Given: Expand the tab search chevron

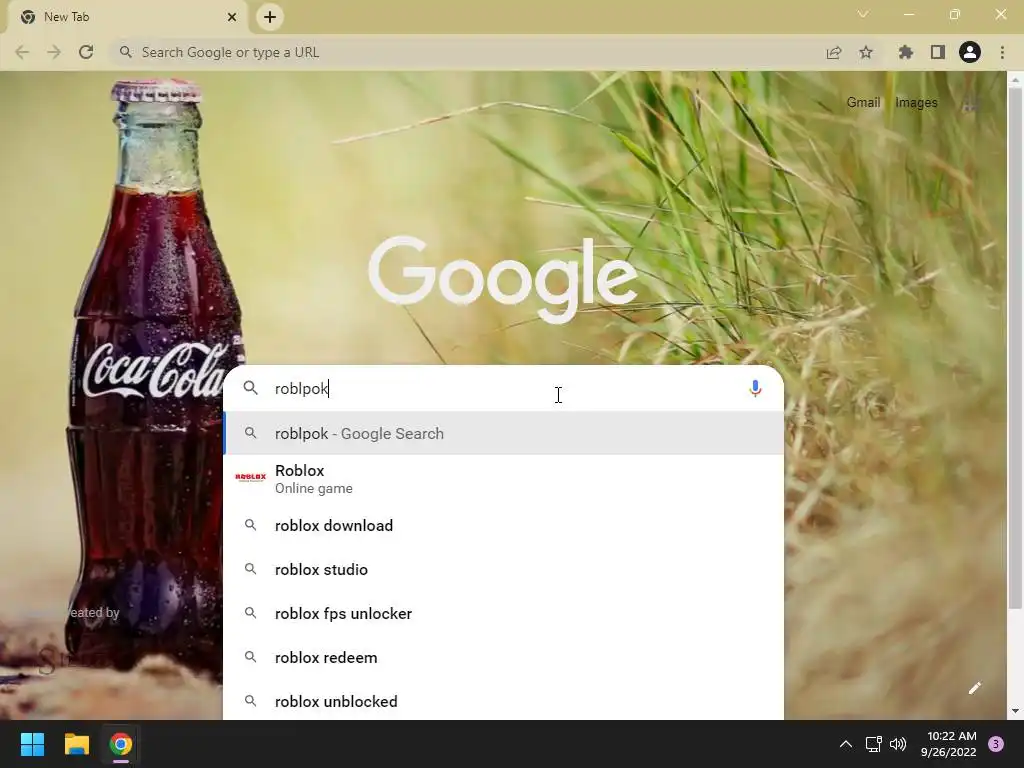Looking at the screenshot, I should [x=863, y=14].
